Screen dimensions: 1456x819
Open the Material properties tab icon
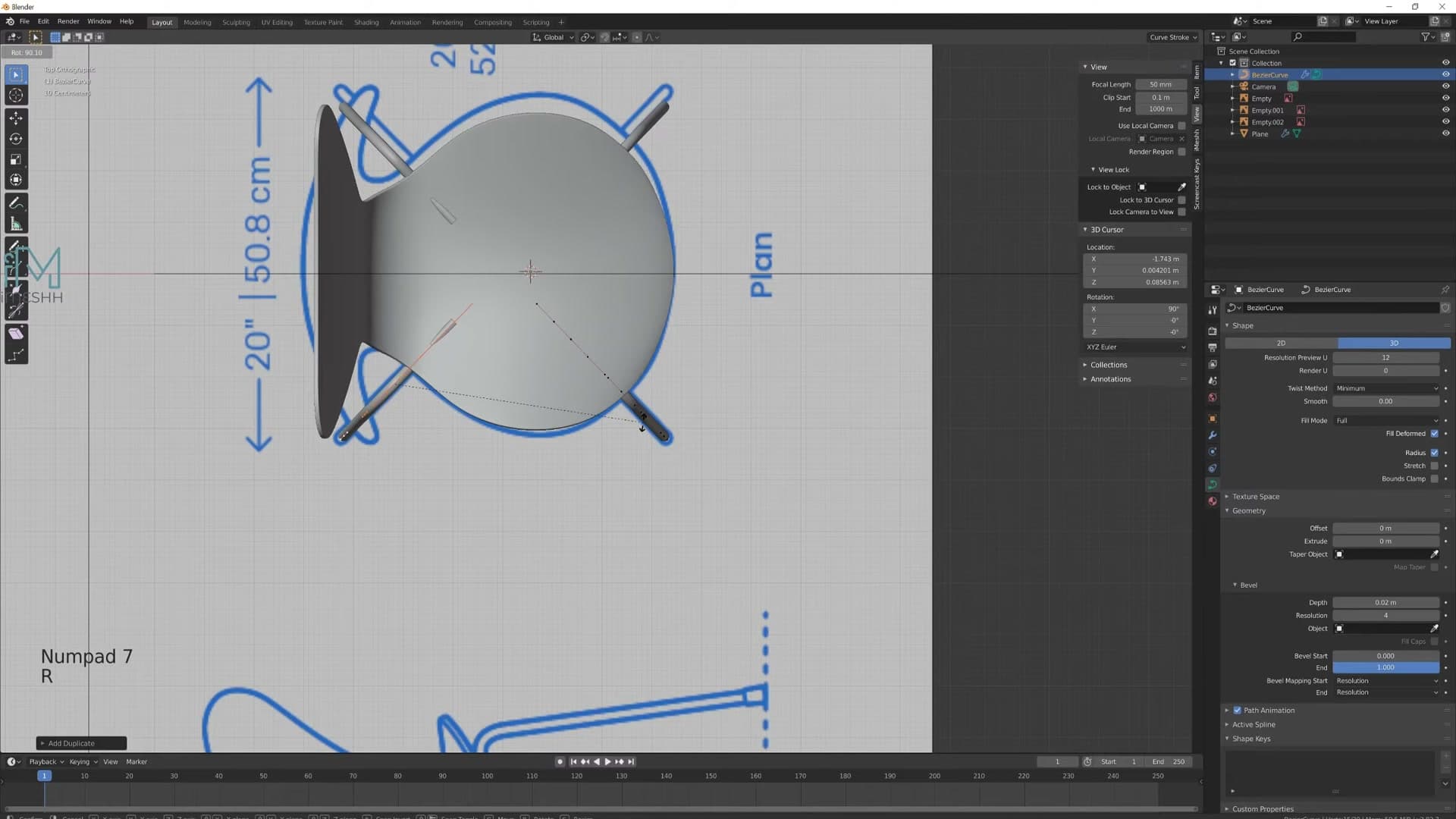point(1213,500)
